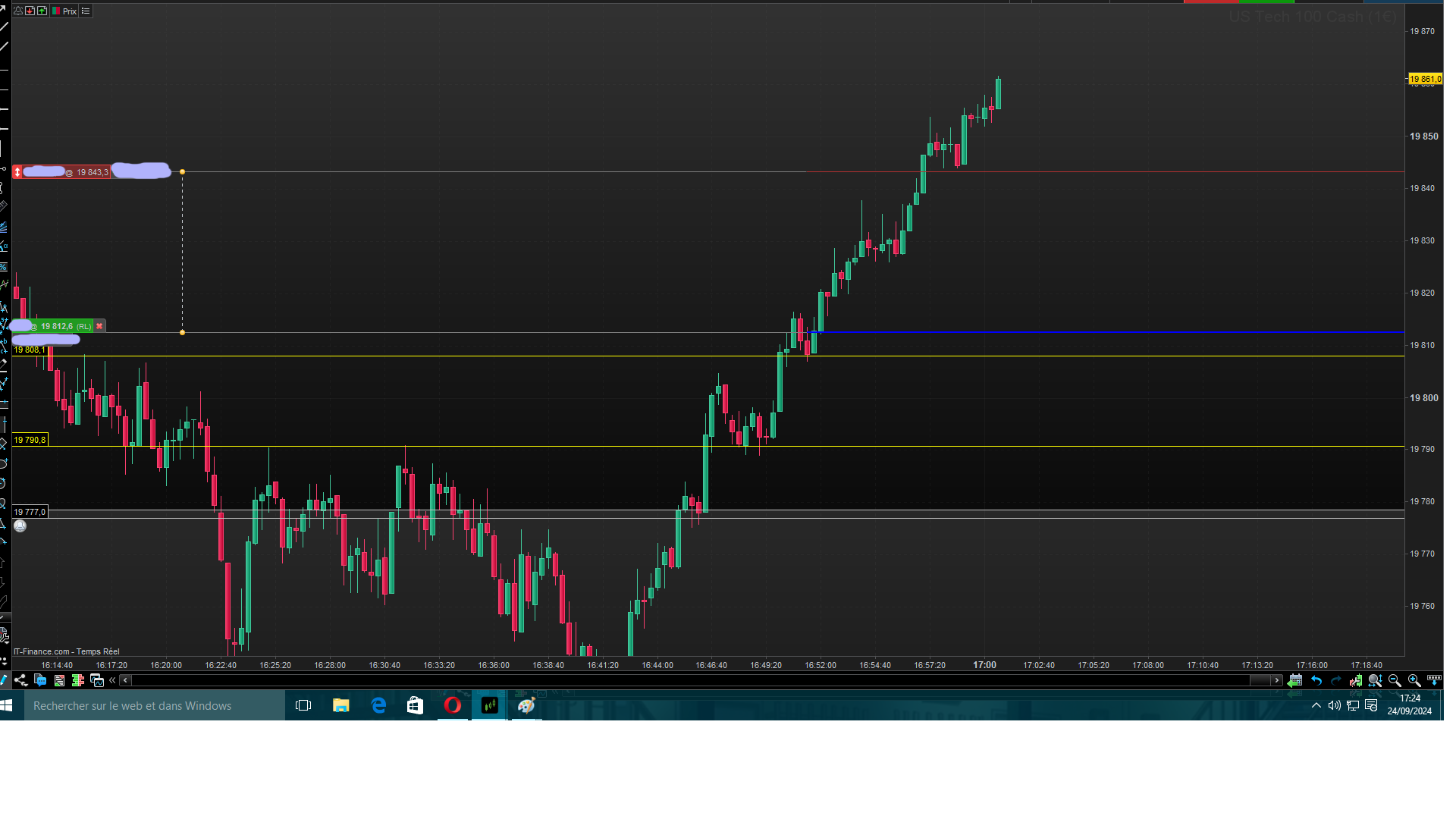Collapse bottom toolbar with double-chevron arrows
Image resolution: width=1456 pixels, height=819 pixels.
[x=112, y=681]
